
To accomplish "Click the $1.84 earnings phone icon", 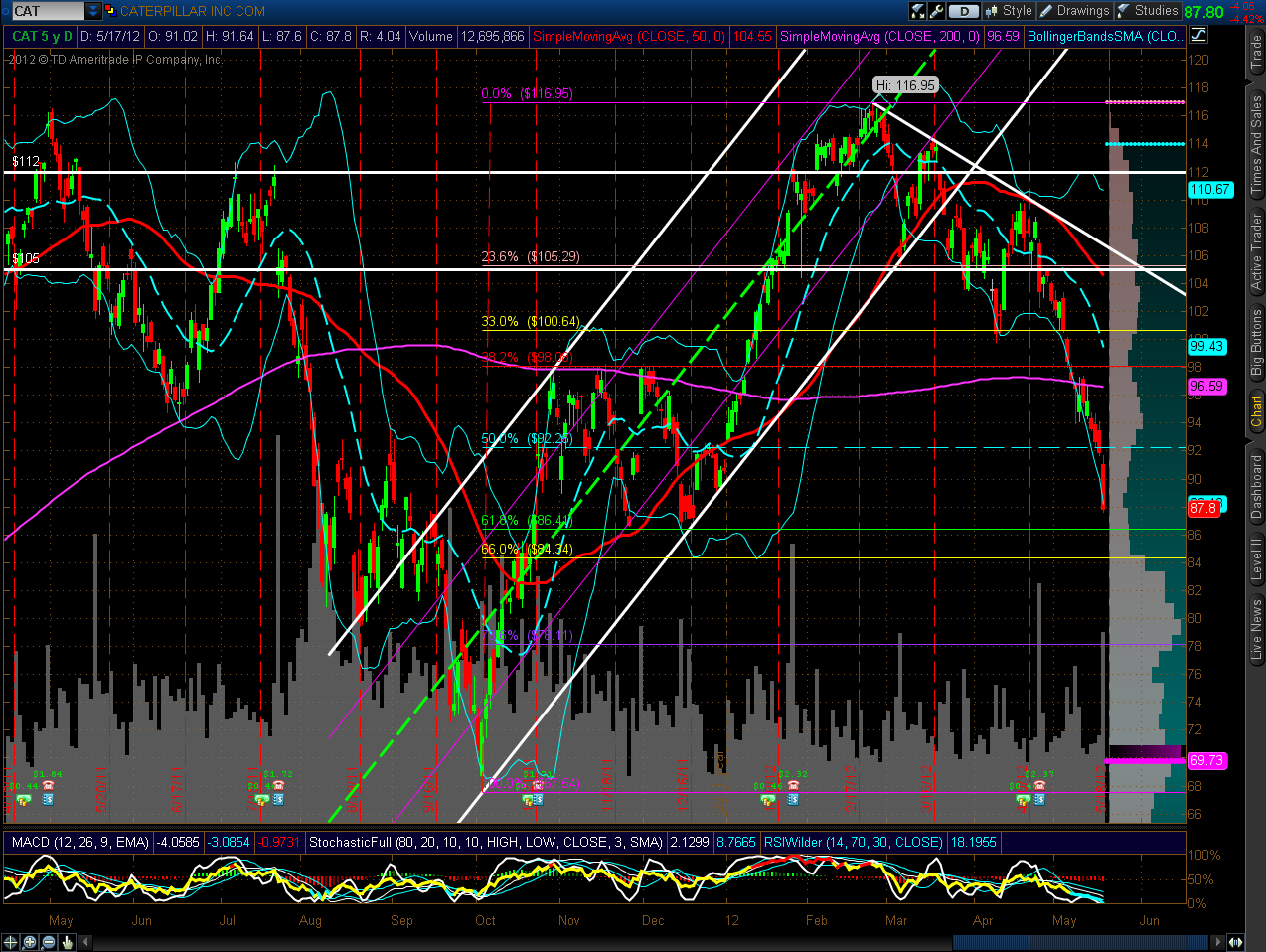I will click(48, 785).
